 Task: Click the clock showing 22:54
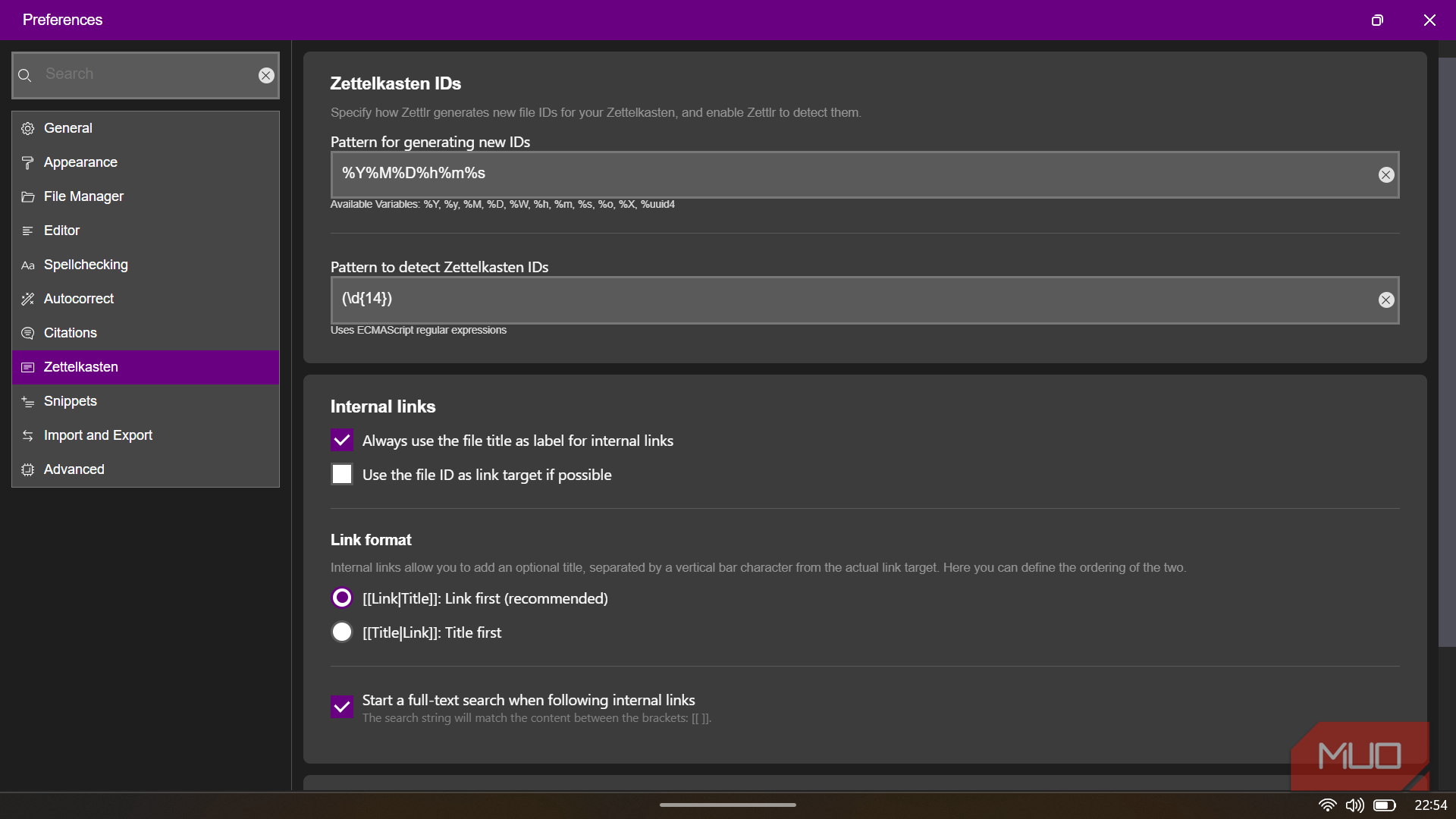1430,805
